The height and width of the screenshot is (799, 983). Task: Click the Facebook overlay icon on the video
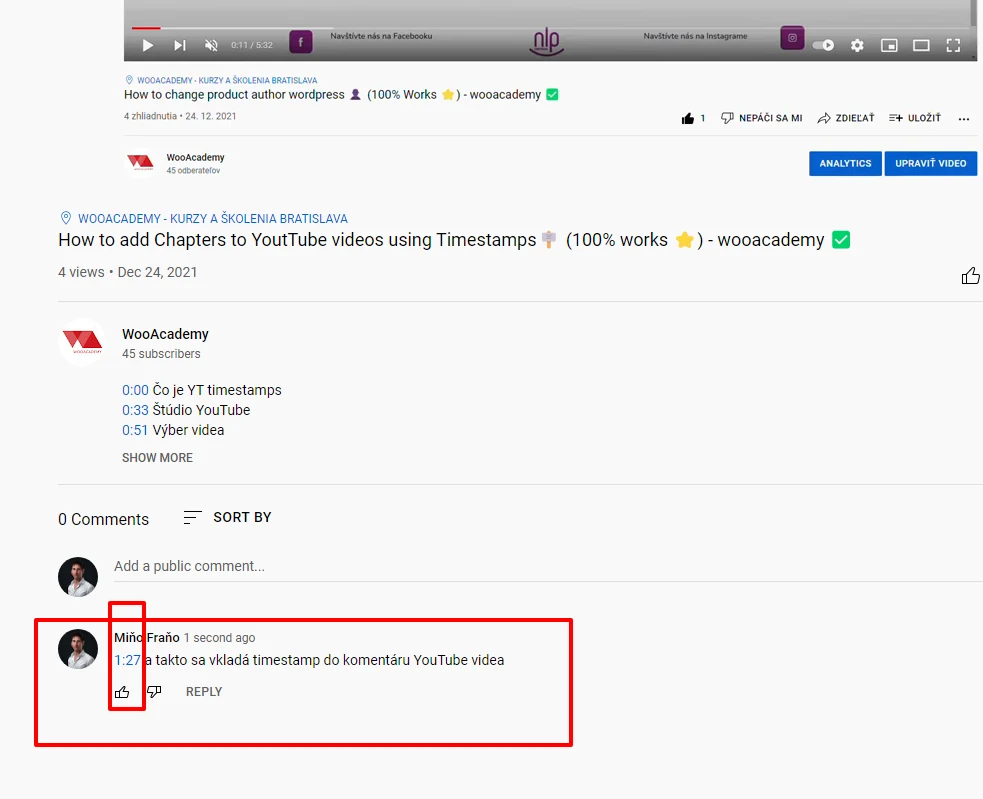[x=300, y=42]
